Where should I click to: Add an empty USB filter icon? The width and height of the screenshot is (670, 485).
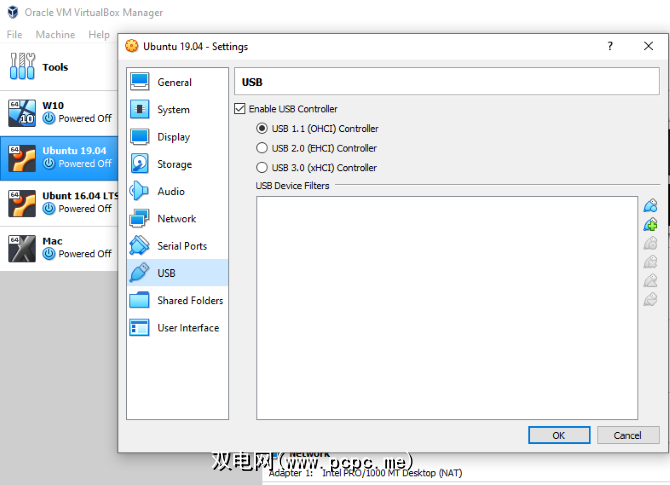pos(650,206)
